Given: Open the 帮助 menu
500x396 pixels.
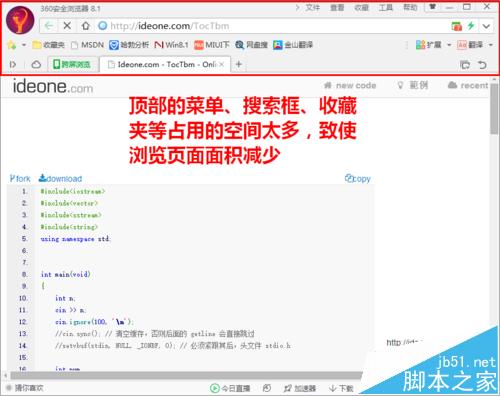Looking at the screenshot, I should pos(410,7).
